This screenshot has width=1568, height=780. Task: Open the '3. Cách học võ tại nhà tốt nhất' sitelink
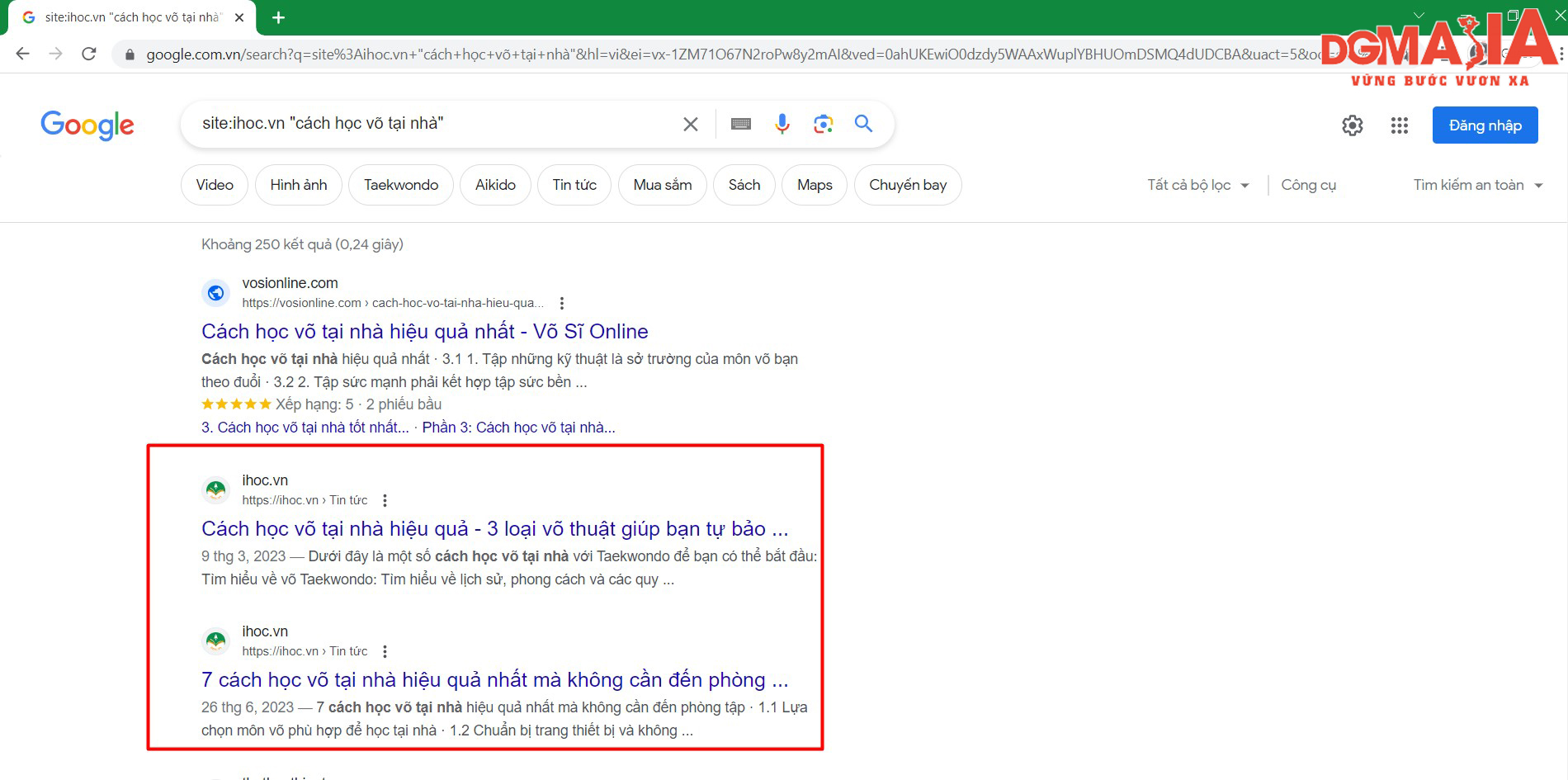(x=305, y=428)
